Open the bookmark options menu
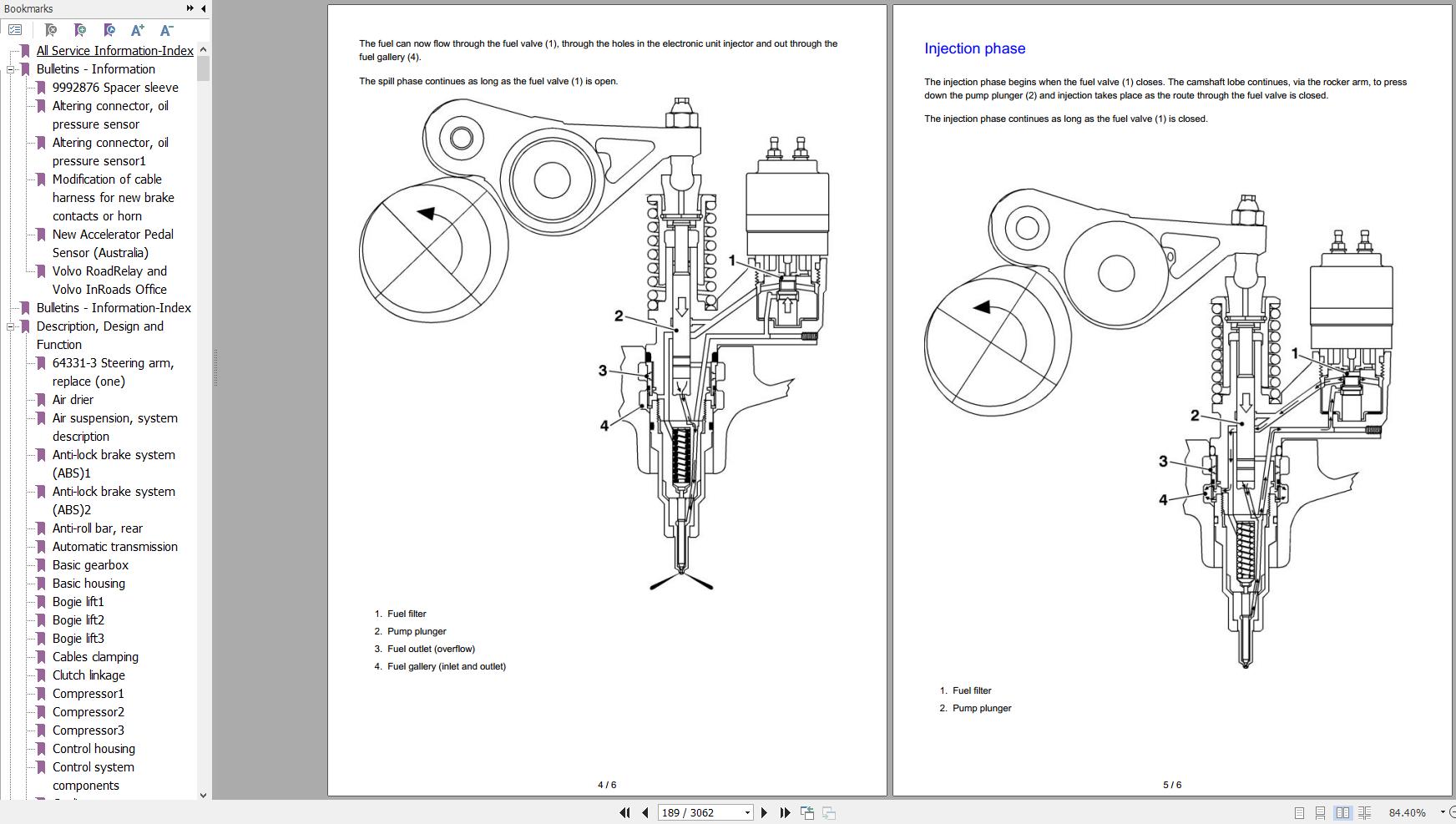The image size is (1456, 824). 16,29
